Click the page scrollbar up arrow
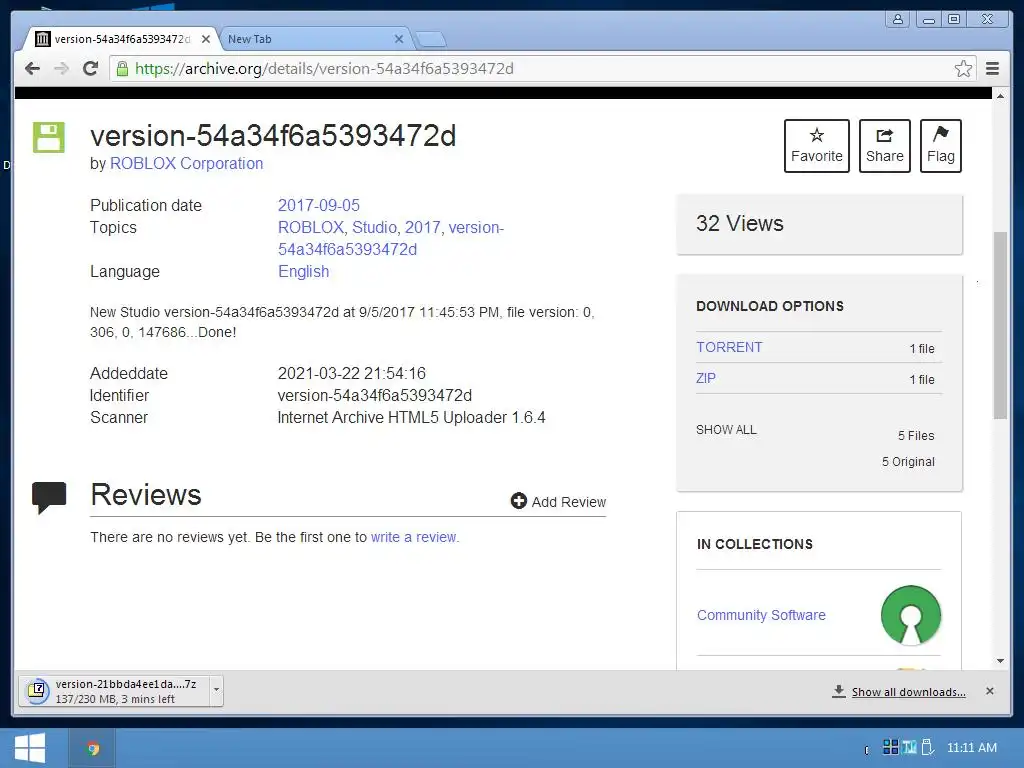 (1000, 96)
